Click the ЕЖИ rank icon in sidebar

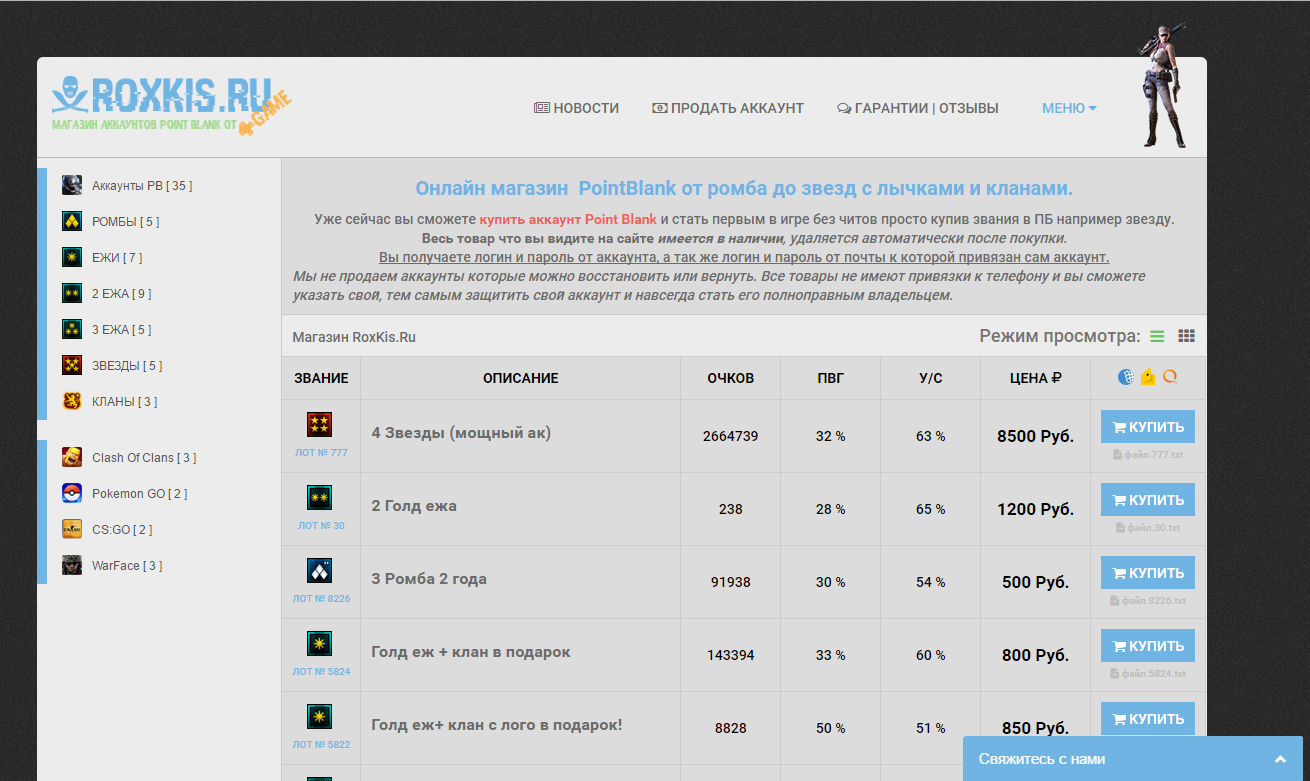72,257
